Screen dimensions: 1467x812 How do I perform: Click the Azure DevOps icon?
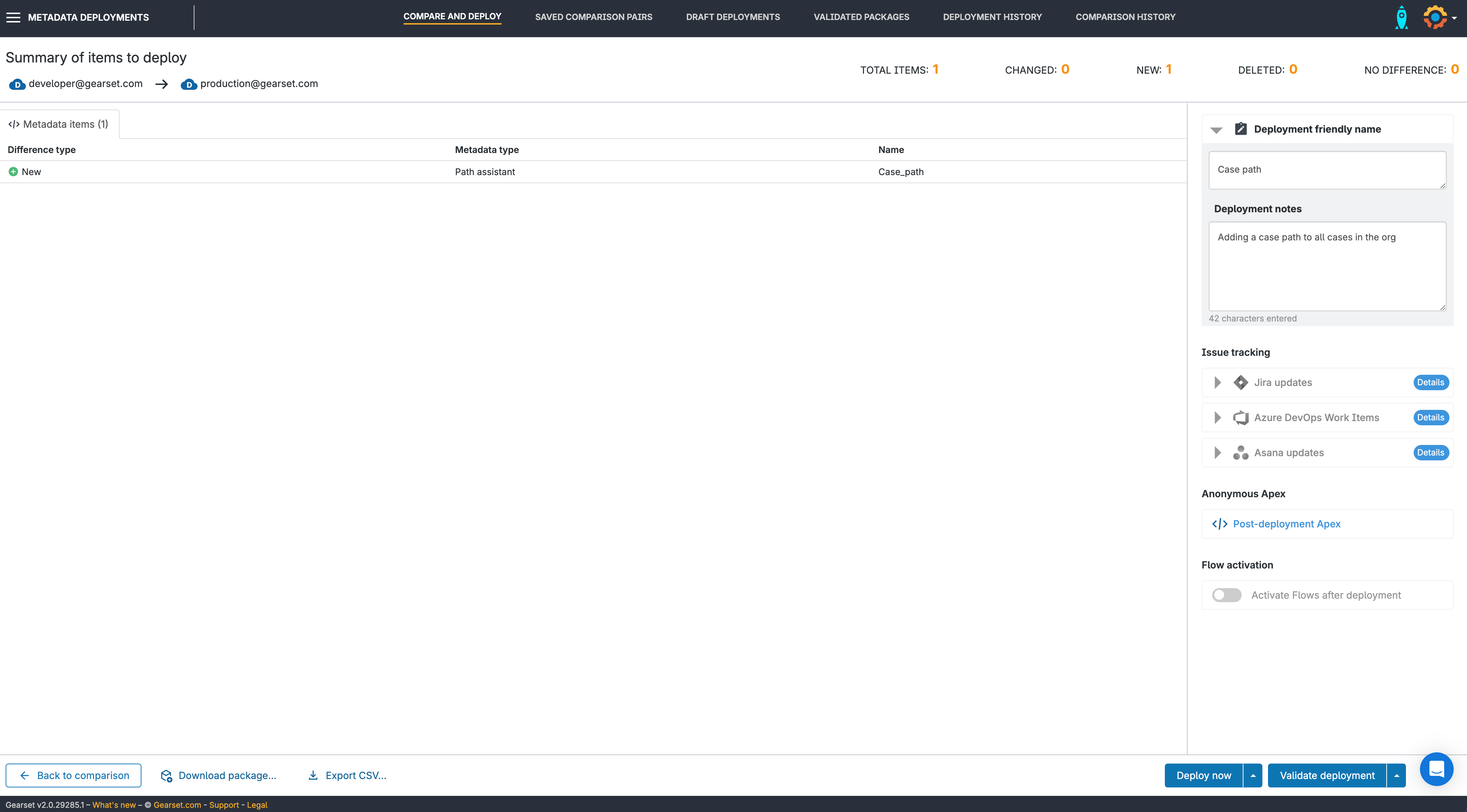(1240, 418)
